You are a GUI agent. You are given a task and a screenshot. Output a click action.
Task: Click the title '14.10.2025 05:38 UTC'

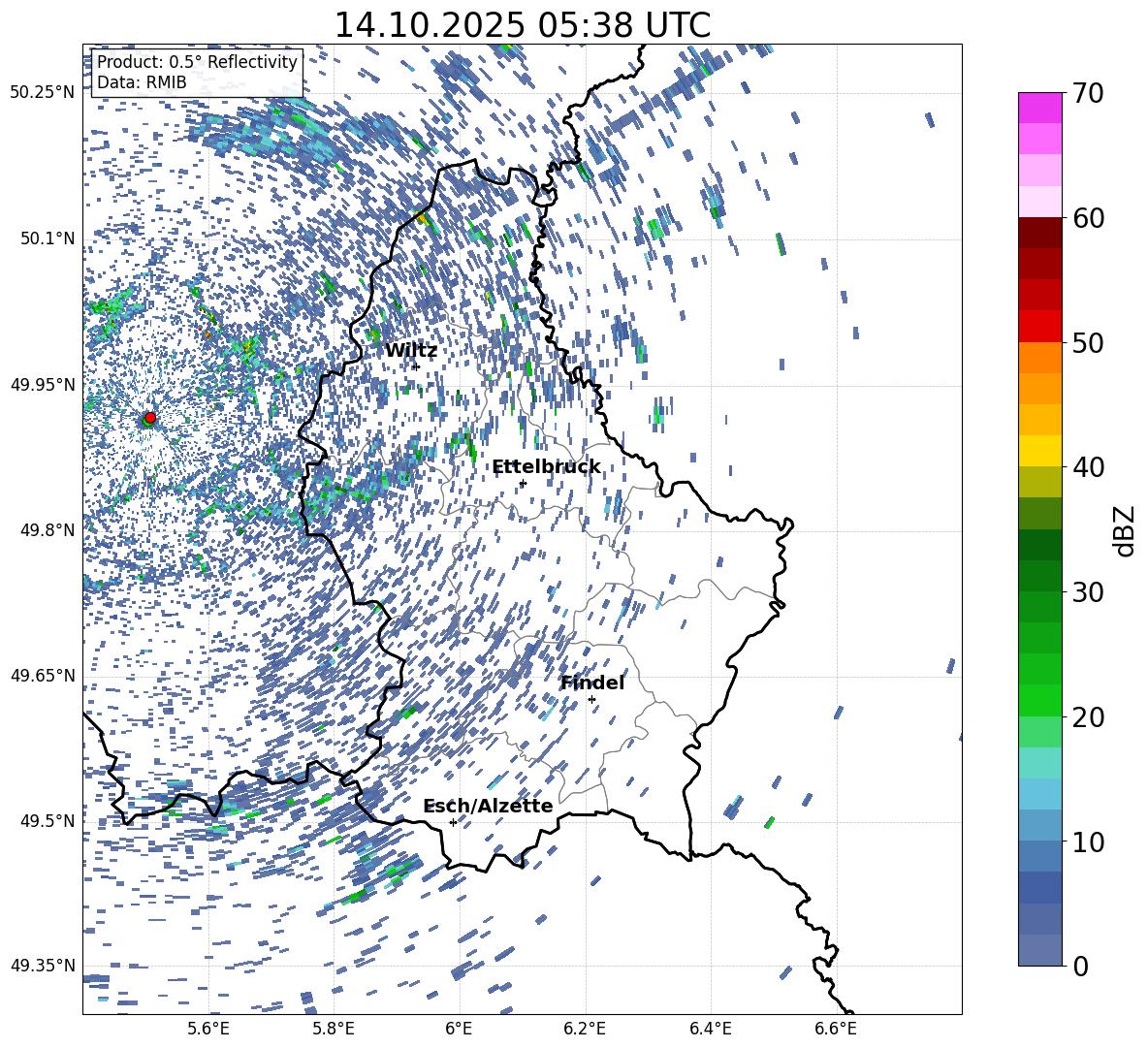point(522,25)
